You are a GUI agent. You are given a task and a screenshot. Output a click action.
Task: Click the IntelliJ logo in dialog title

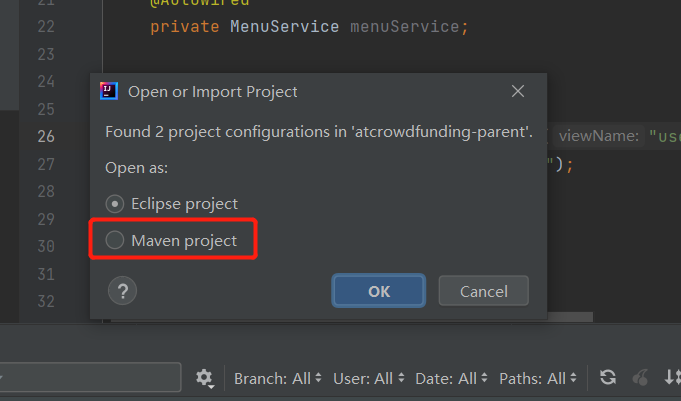point(109,92)
